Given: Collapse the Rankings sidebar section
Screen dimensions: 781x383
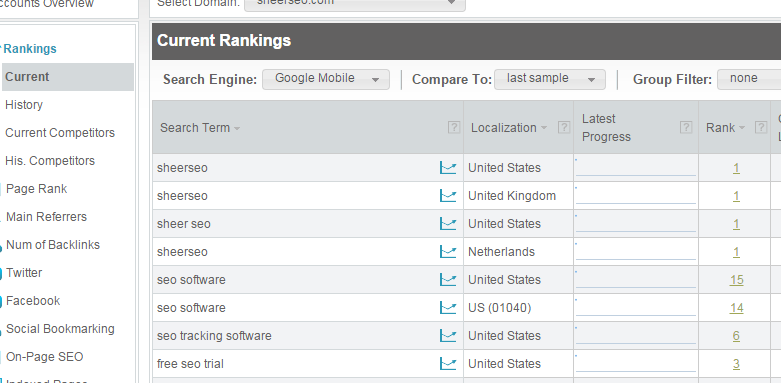Looking at the screenshot, I should point(29,49).
